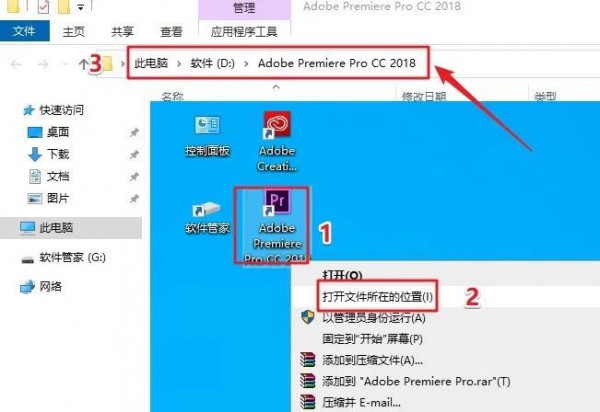Open the Adobe Premiere Pro CC 2018 shortcut
600x412 pixels.
coord(277,226)
